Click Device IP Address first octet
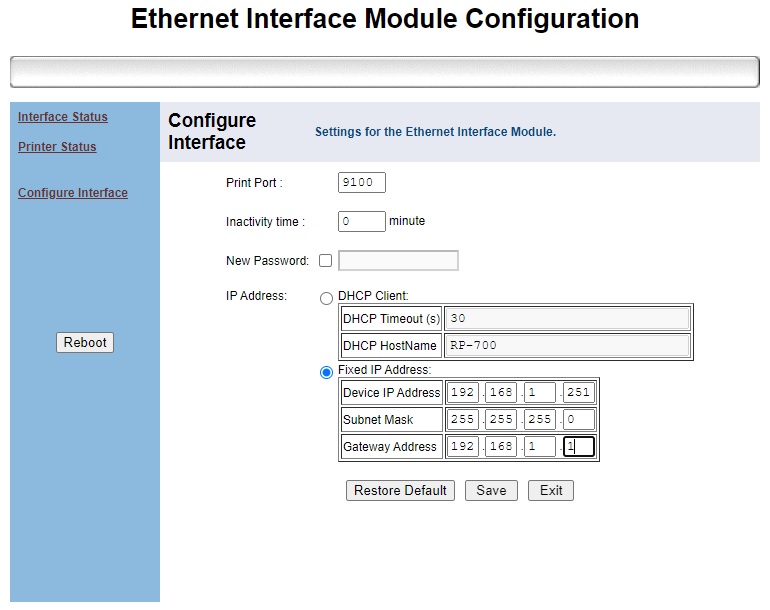Viewport: 770px width, 610px height. tap(462, 393)
